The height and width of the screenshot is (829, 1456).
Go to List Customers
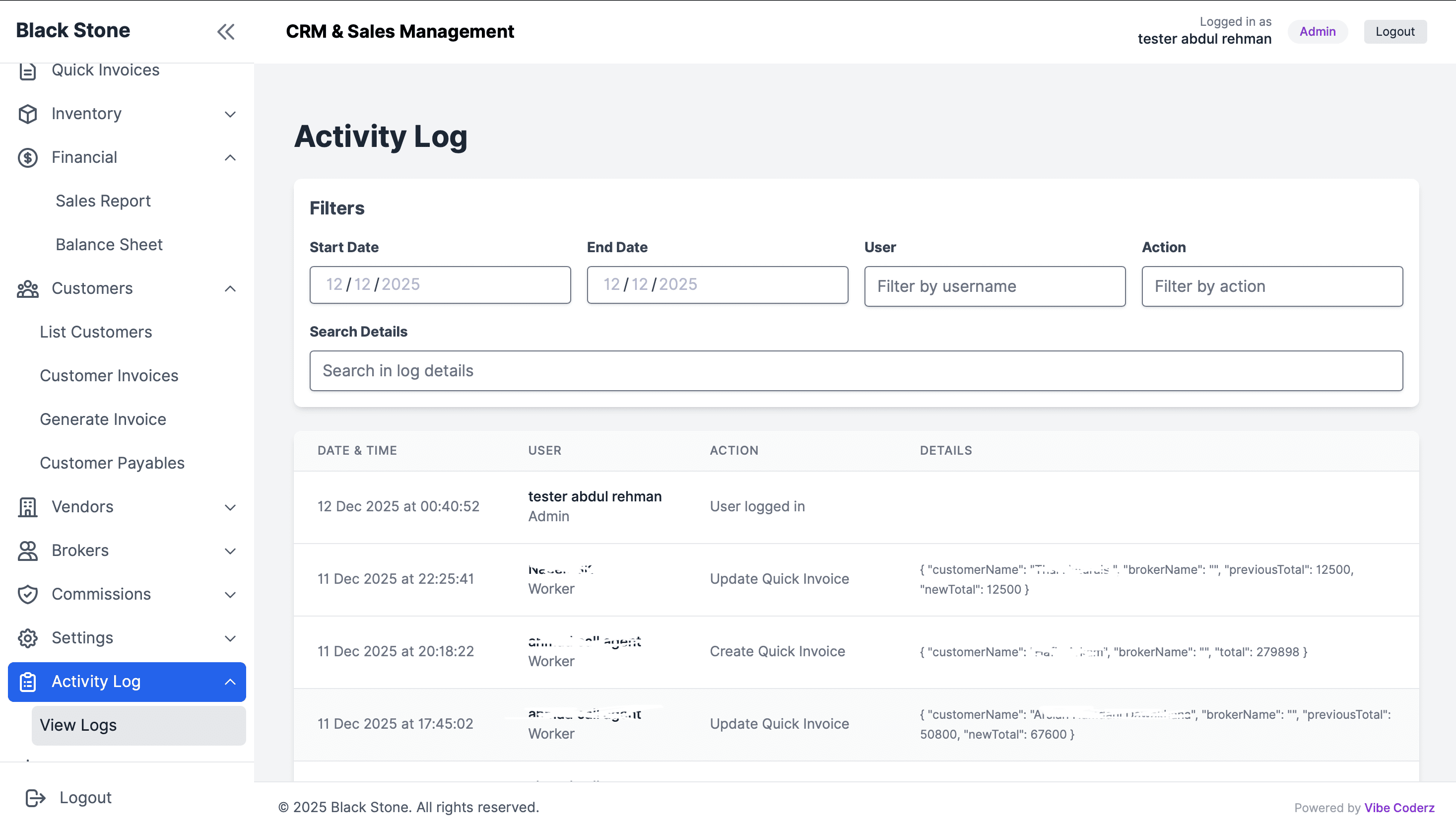tap(96, 332)
